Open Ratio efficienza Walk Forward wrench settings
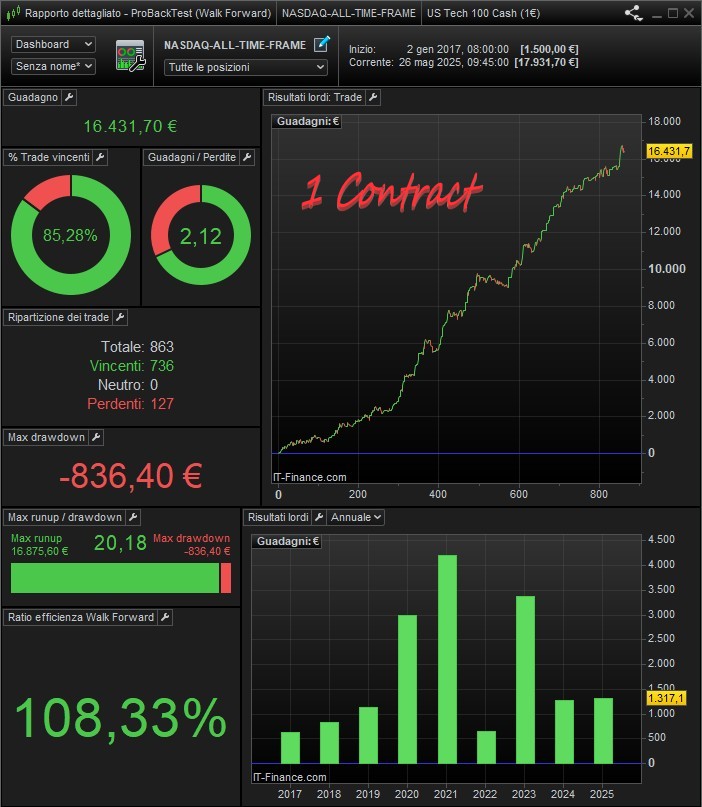 point(166,617)
